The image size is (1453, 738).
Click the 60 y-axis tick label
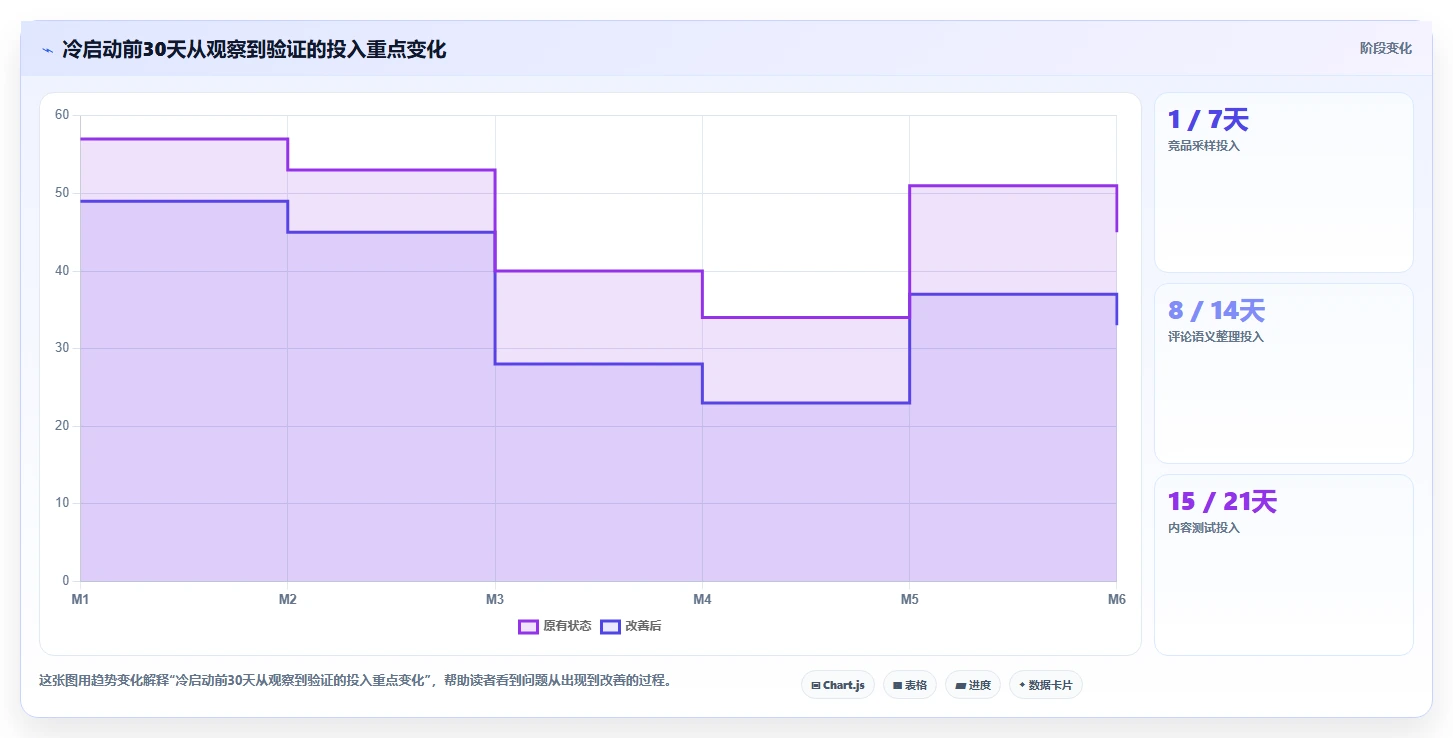pos(62,115)
